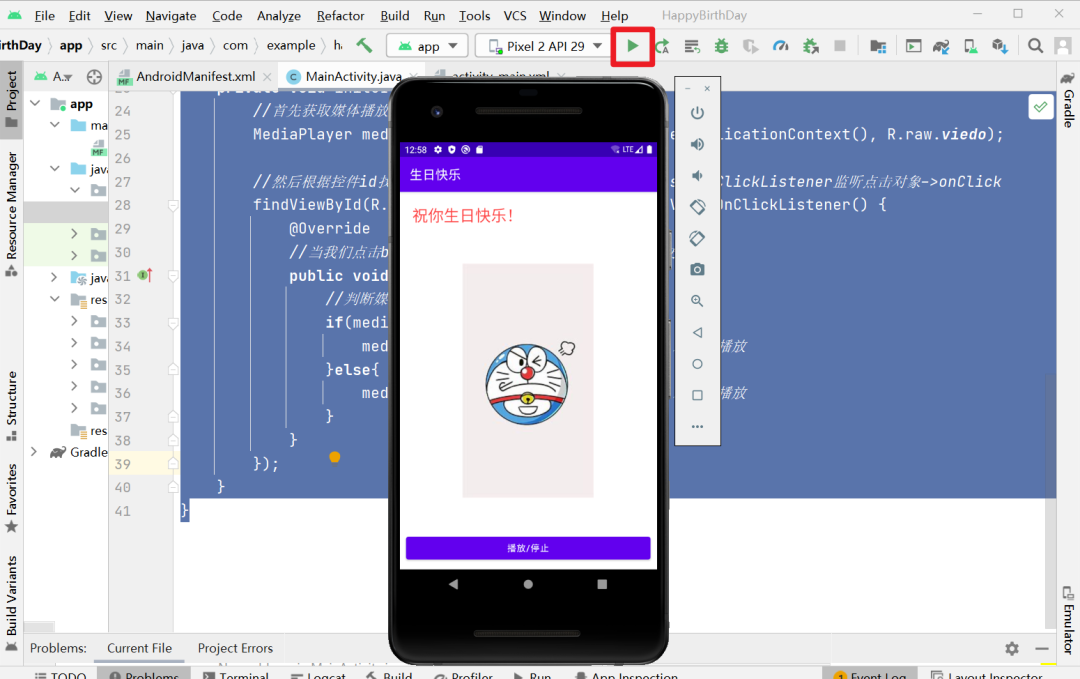Click the override gutter icon at line 31
Screen dimensions: 1080x679
point(145,275)
